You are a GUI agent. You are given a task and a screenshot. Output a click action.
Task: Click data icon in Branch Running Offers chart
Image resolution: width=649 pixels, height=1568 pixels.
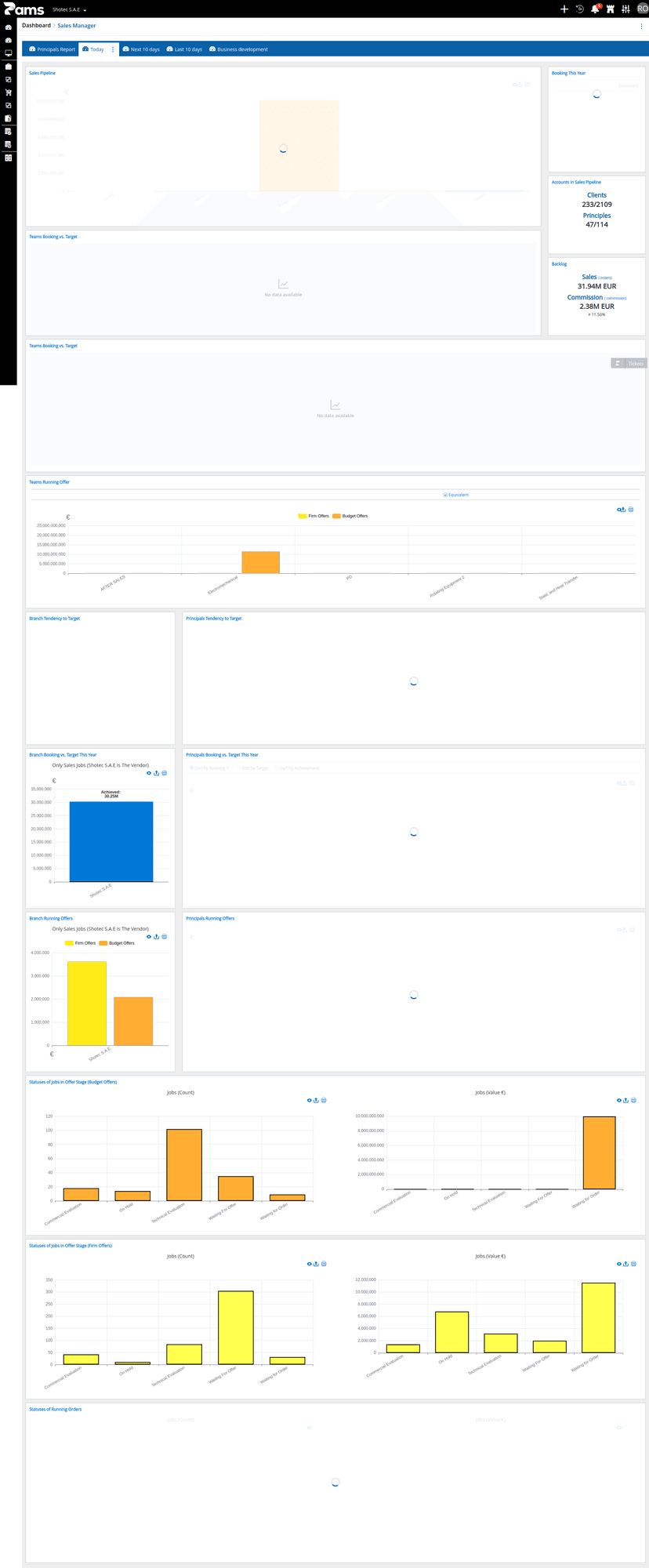(164, 937)
